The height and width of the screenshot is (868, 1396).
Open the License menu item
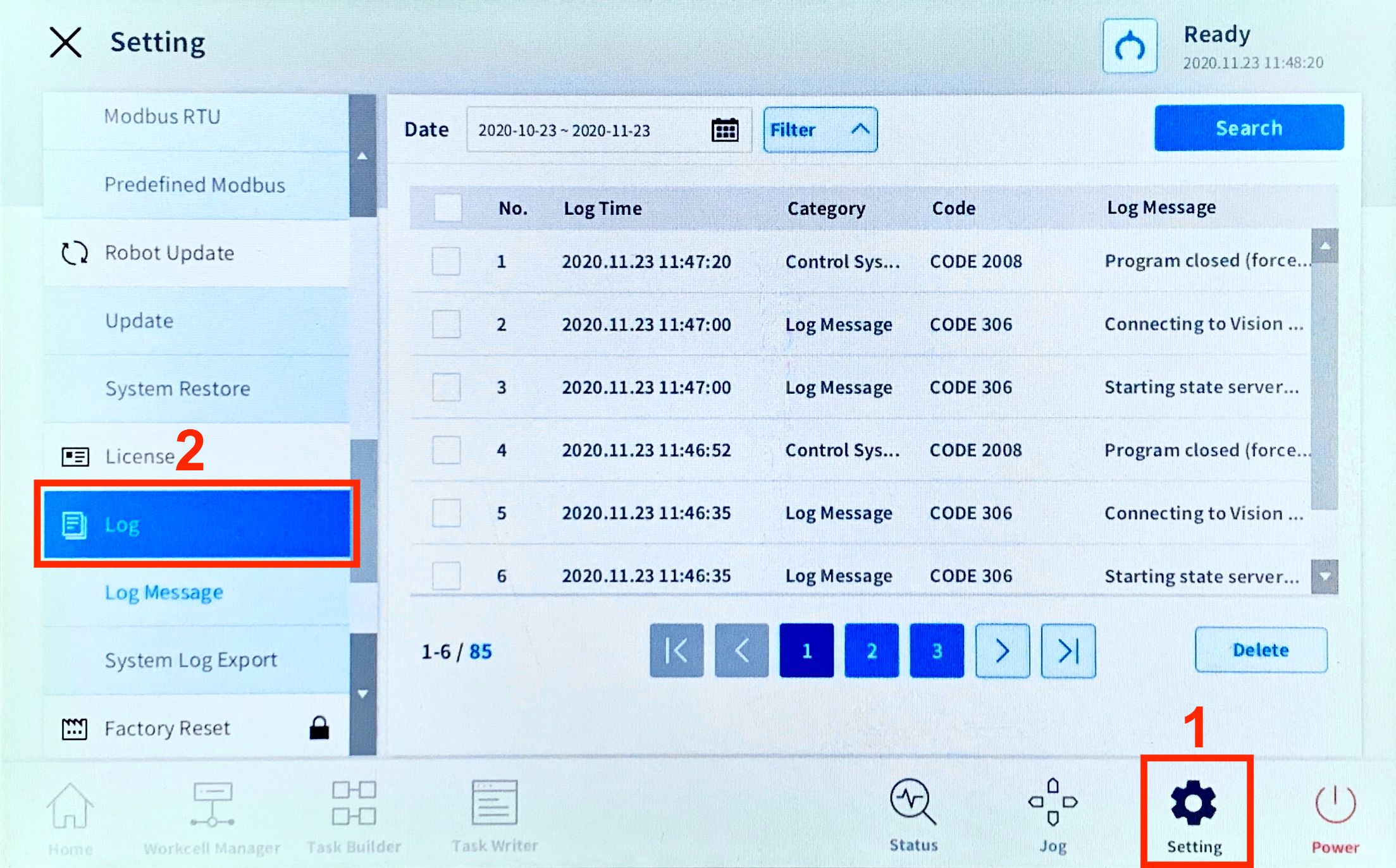pyautogui.click(x=196, y=456)
